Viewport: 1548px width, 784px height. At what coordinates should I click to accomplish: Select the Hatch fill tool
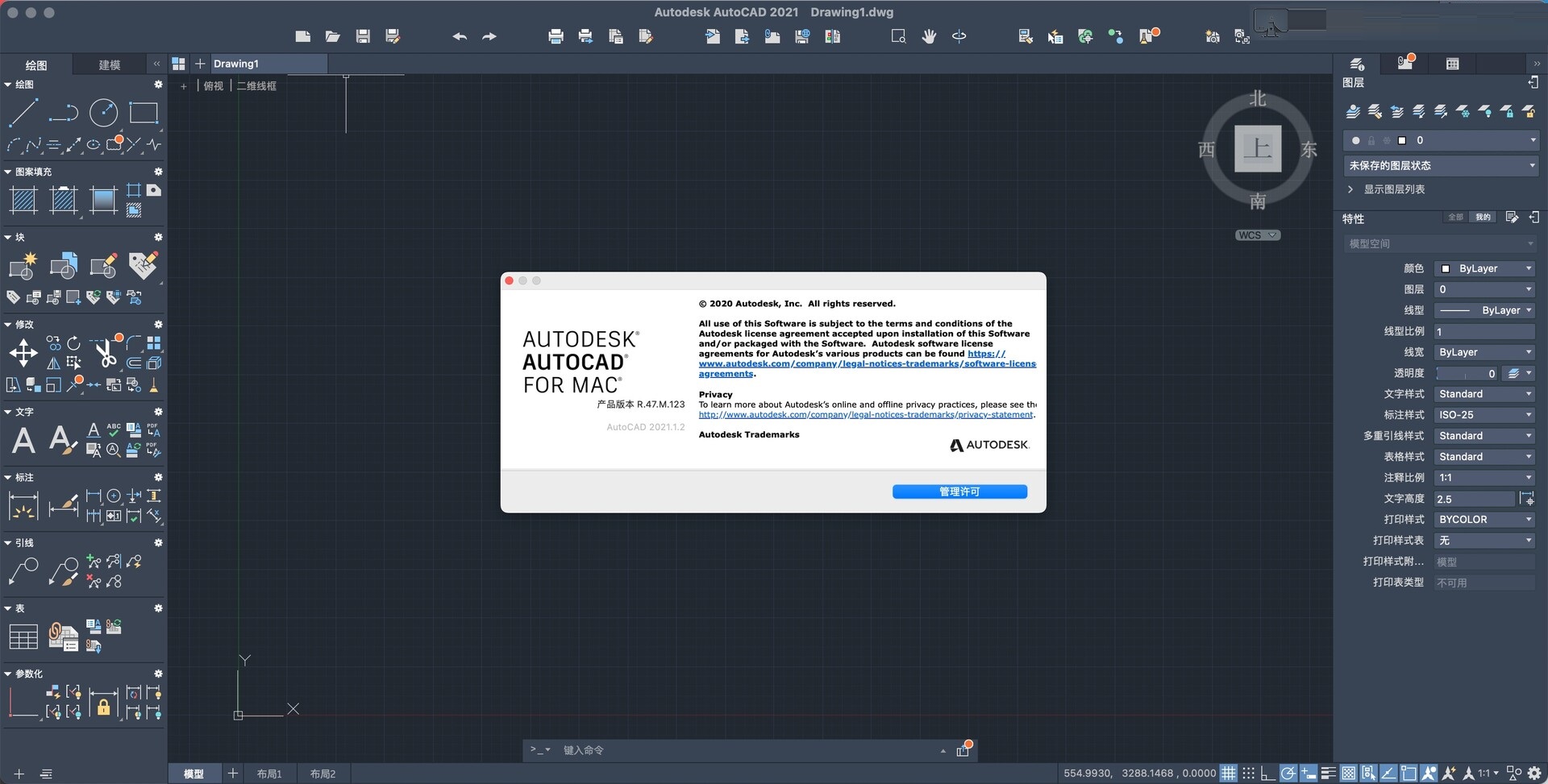pos(23,200)
